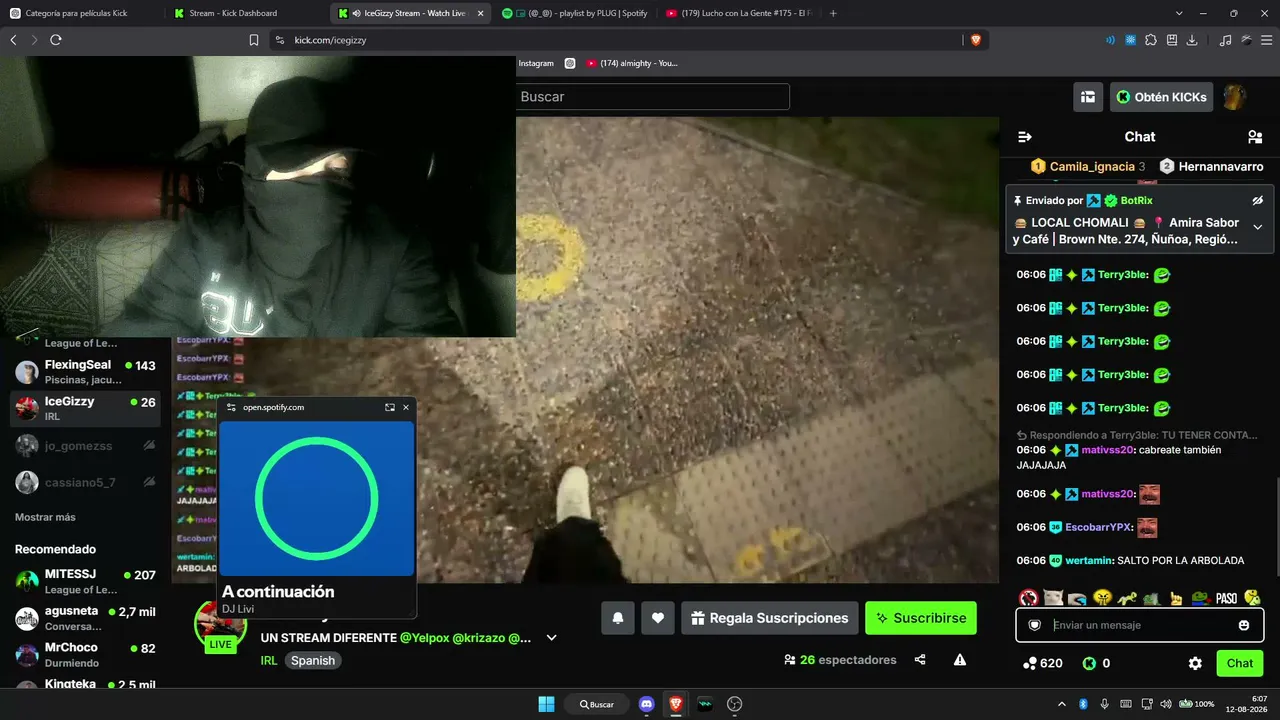Image resolution: width=1280 pixels, height=720 pixels.
Task: Open MrChoco recommended channel
Action: click(x=85, y=655)
